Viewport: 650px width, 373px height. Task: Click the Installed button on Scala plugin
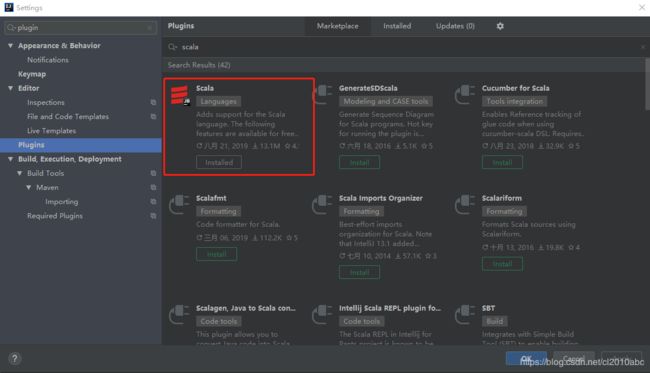point(219,162)
